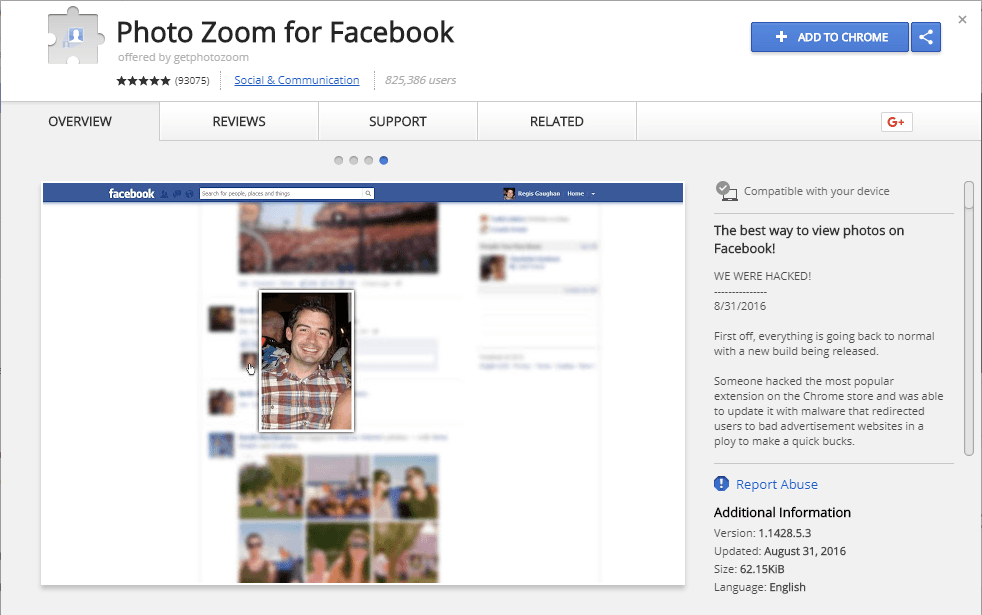
Task: Close the extension detail overlay
Action: click(x=962, y=20)
